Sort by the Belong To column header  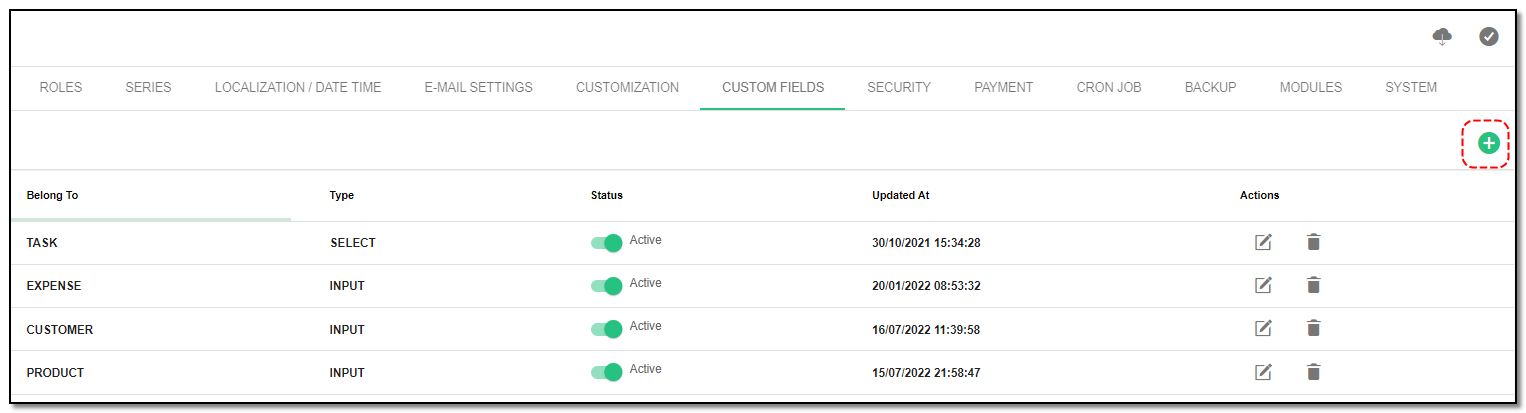(x=52, y=195)
